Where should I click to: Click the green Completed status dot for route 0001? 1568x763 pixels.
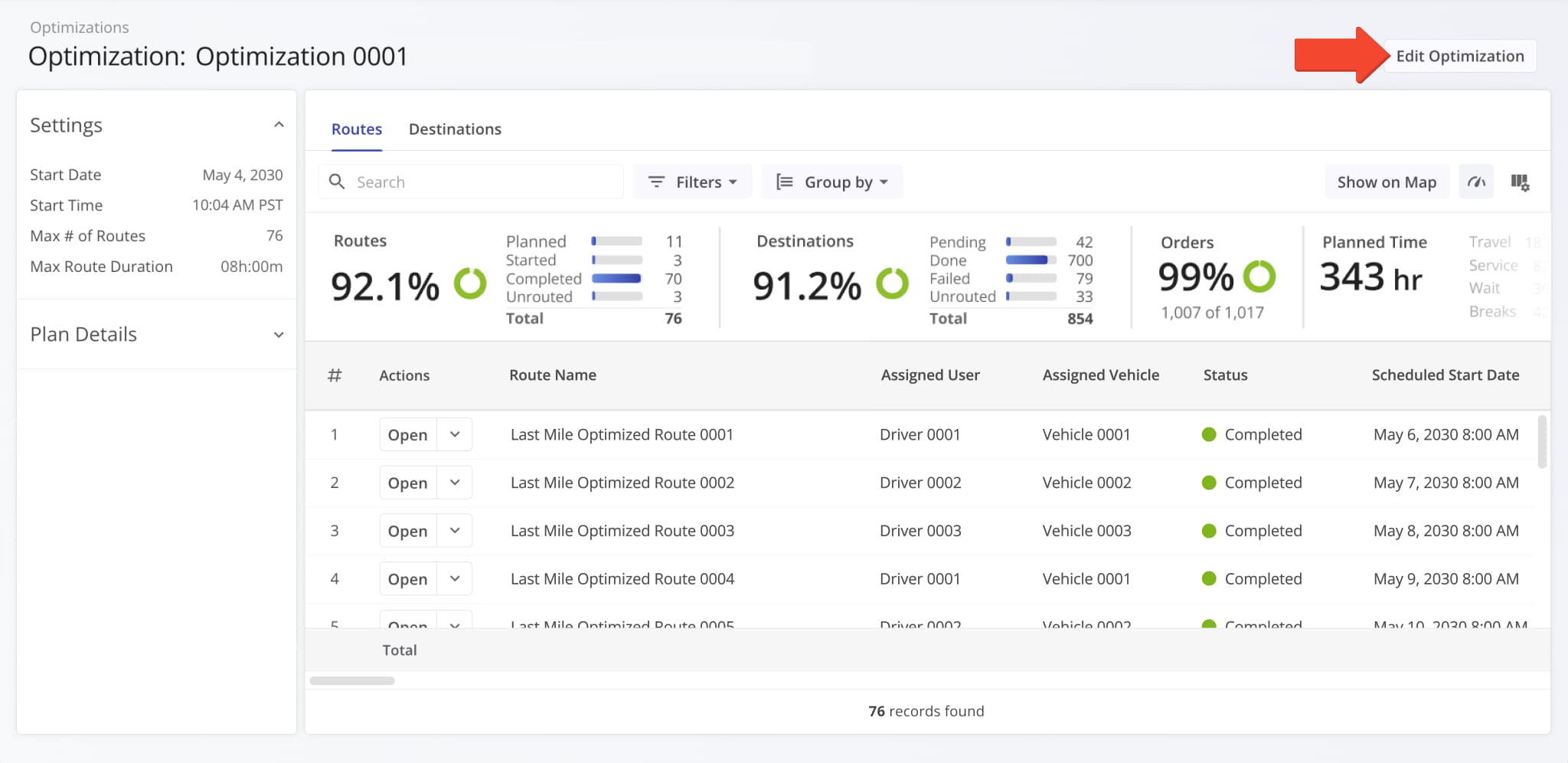point(1210,434)
